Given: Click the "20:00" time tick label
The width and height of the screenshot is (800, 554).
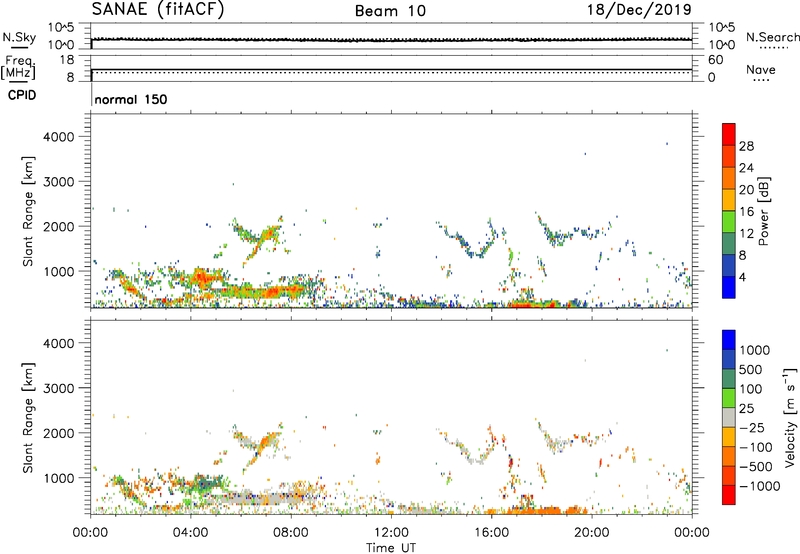Looking at the screenshot, I should [591, 533].
